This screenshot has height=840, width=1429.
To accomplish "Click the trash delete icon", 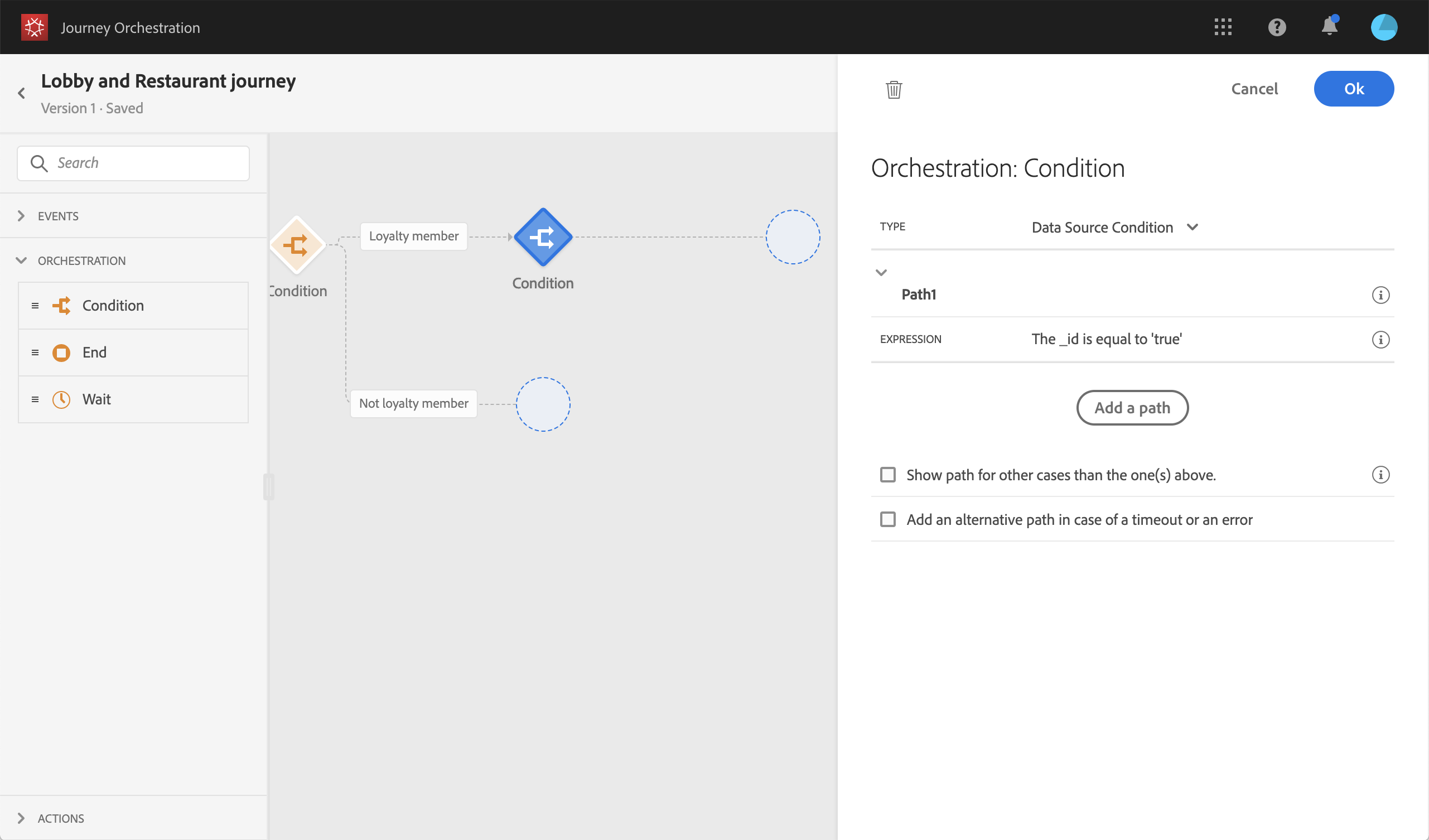I will pyautogui.click(x=894, y=89).
